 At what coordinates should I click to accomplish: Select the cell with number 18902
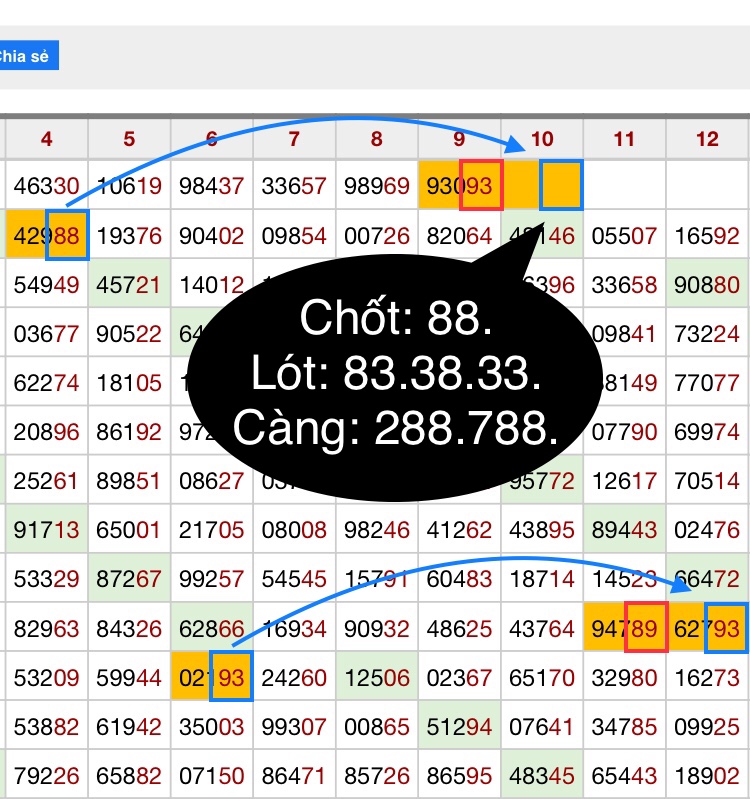[707, 775]
